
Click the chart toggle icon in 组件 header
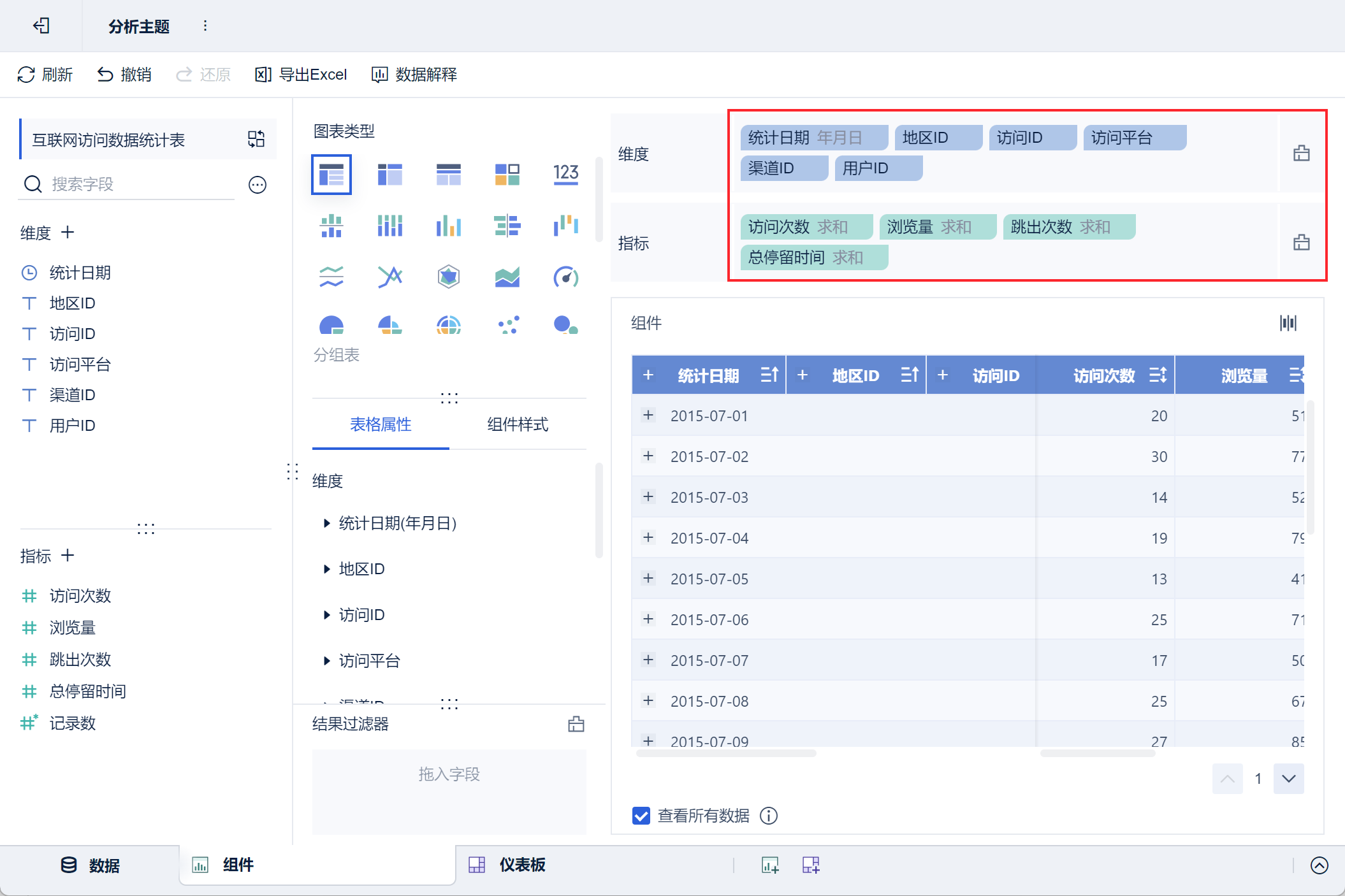pos(1288,323)
